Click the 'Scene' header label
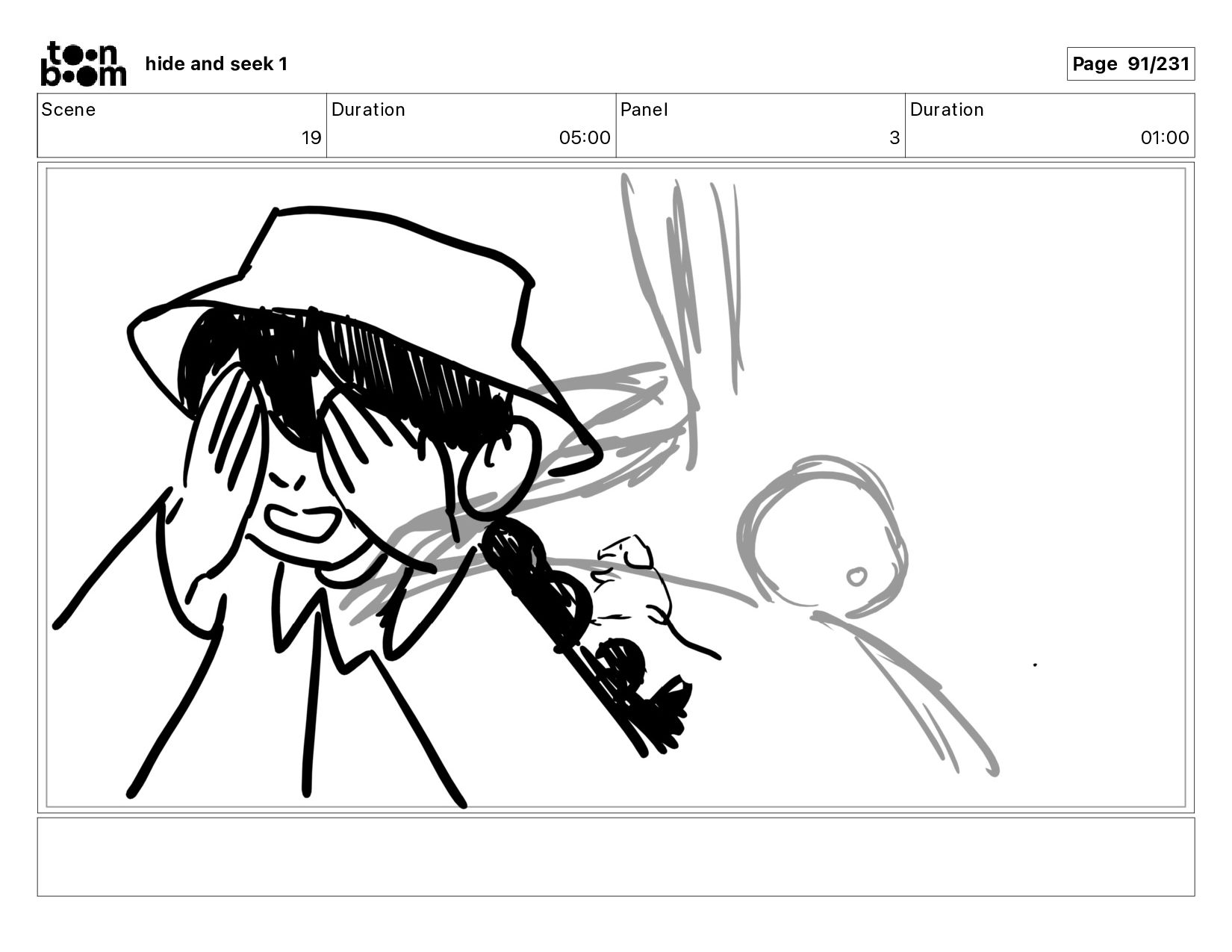This screenshot has width=1232, height=952. click(x=69, y=110)
